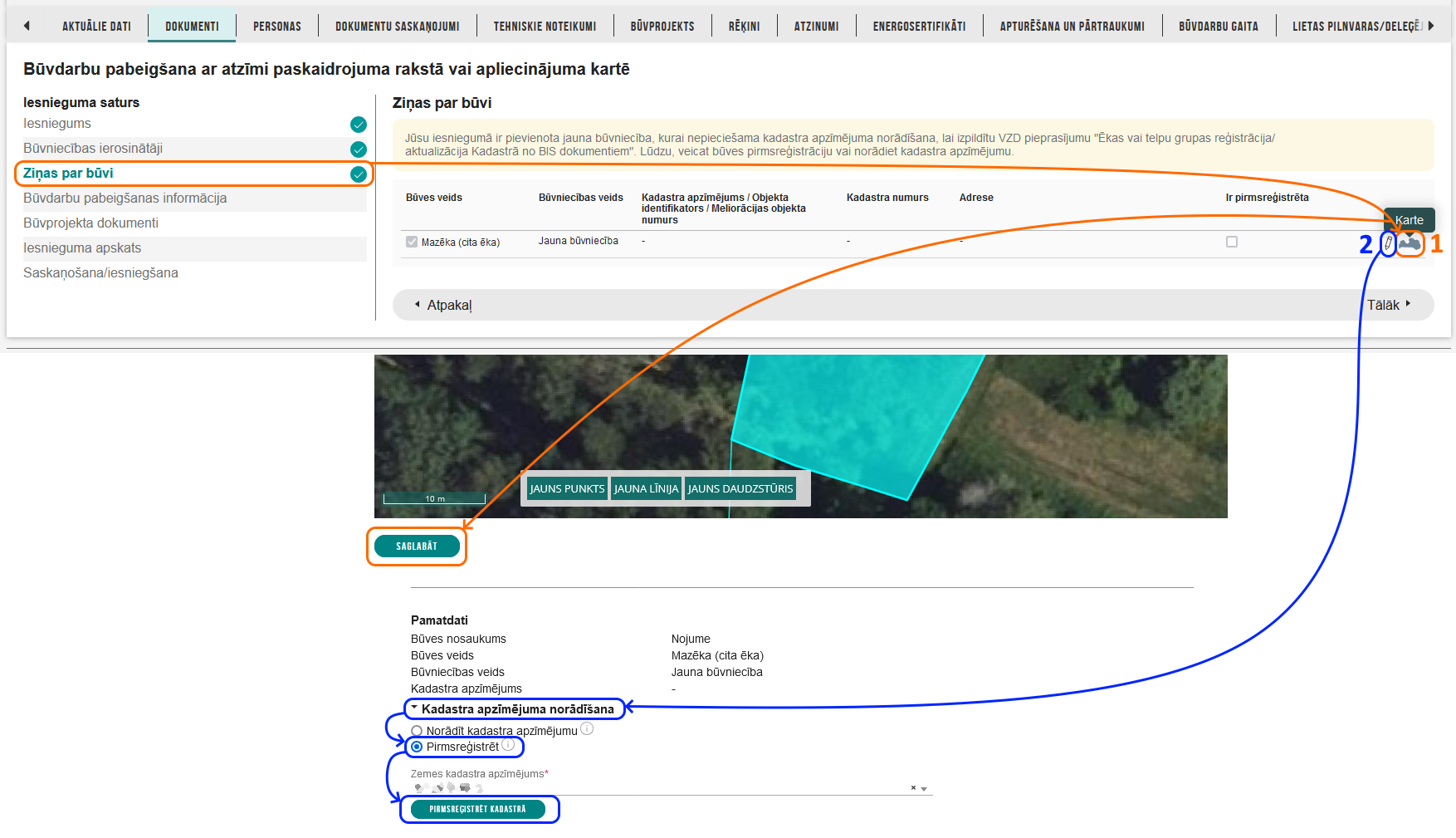
Task: Click info icon next to Pirmsreģistrēt
Action: tap(508, 746)
